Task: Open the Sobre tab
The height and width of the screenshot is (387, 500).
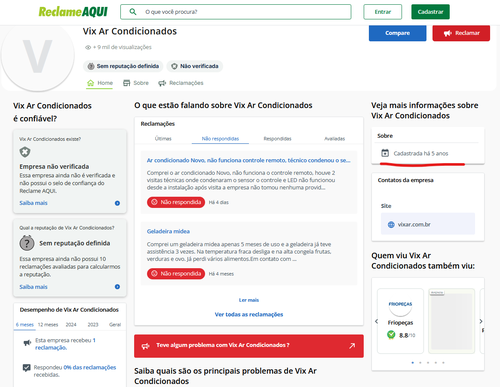Action: pos(136,83)
